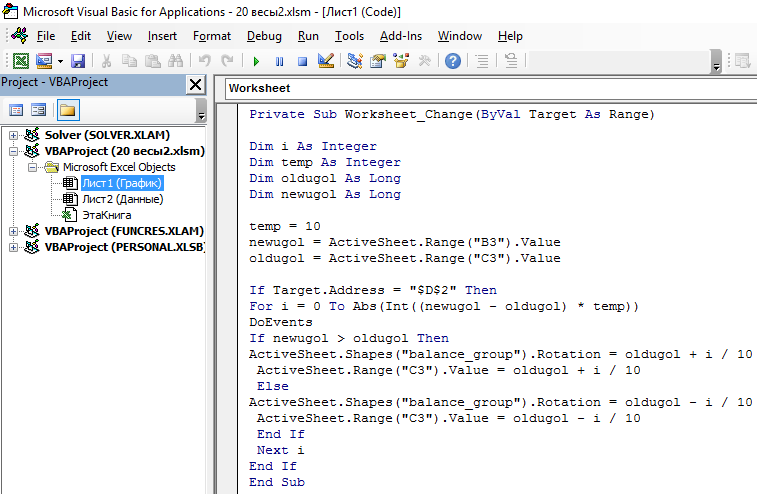This screenshot has height=494, width=757.
Task: Open the Debug menu
Action: 264,36
